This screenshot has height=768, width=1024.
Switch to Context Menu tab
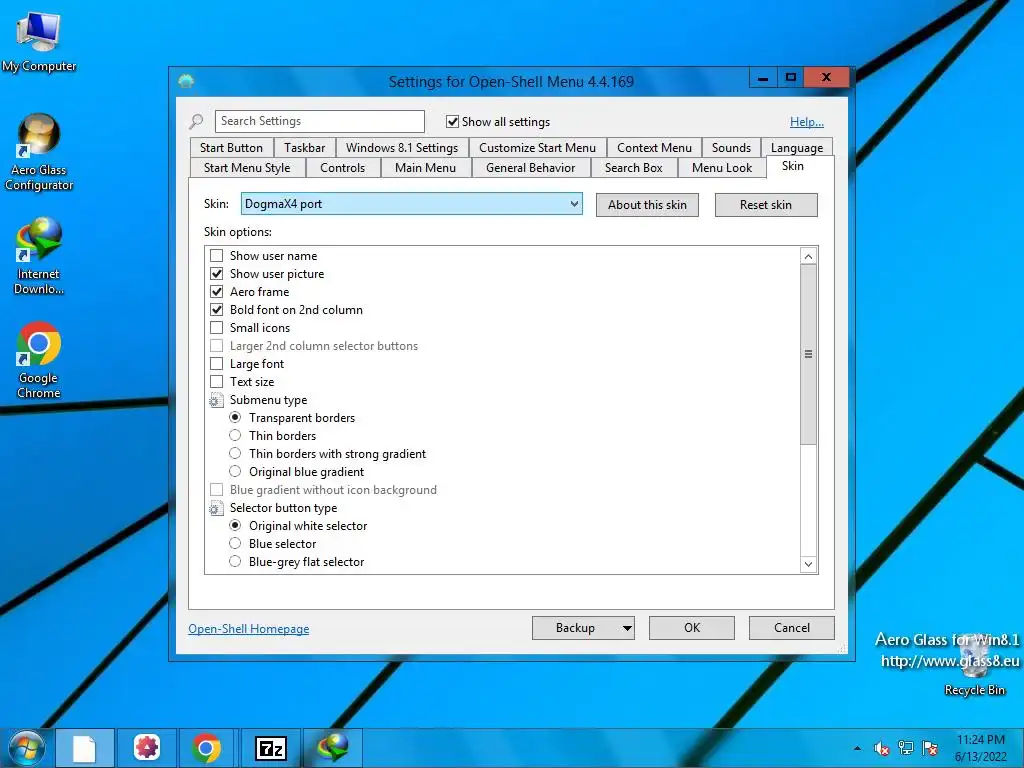click(x=654, y=148)
